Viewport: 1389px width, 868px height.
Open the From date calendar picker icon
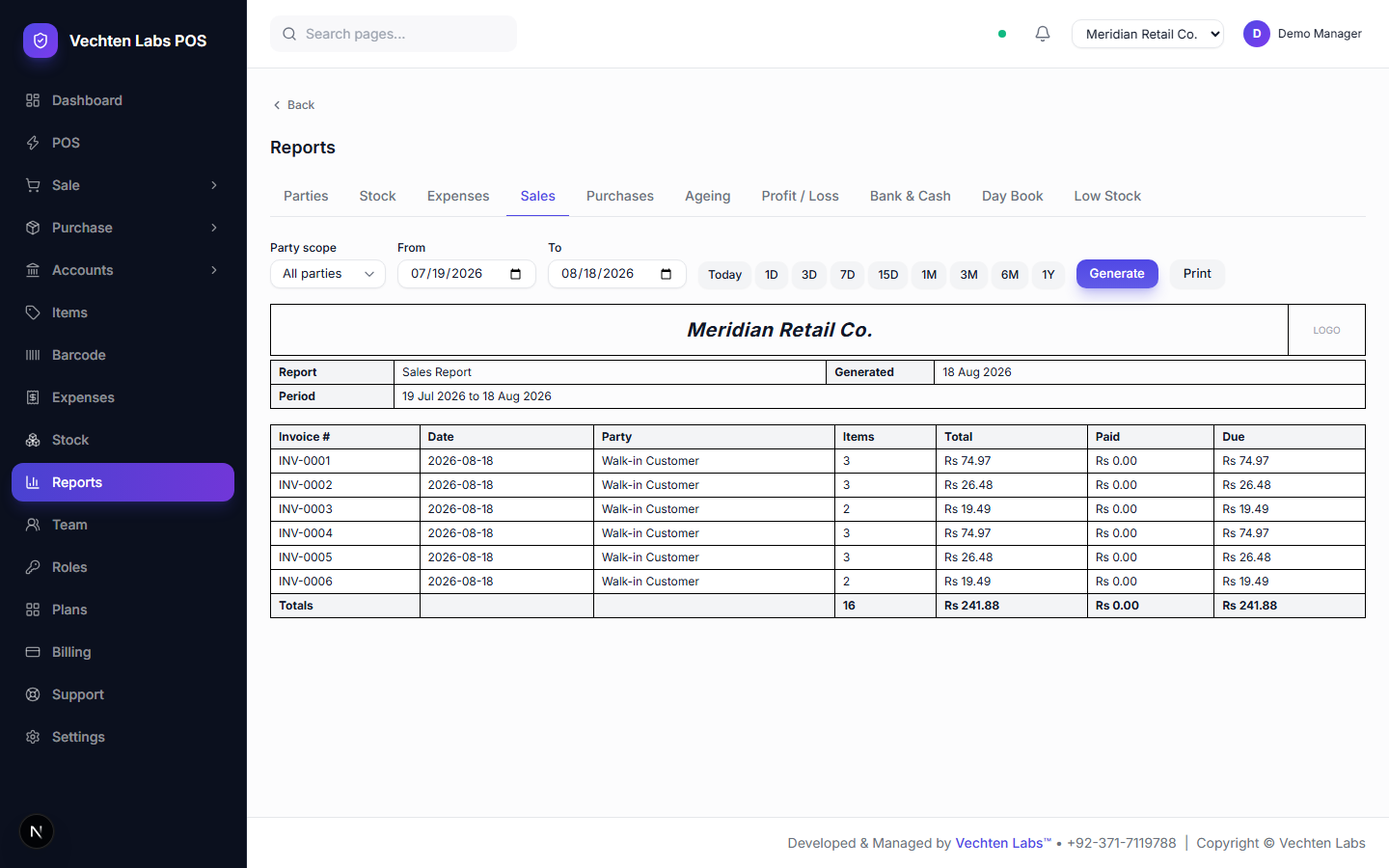(x=516, y=274)
